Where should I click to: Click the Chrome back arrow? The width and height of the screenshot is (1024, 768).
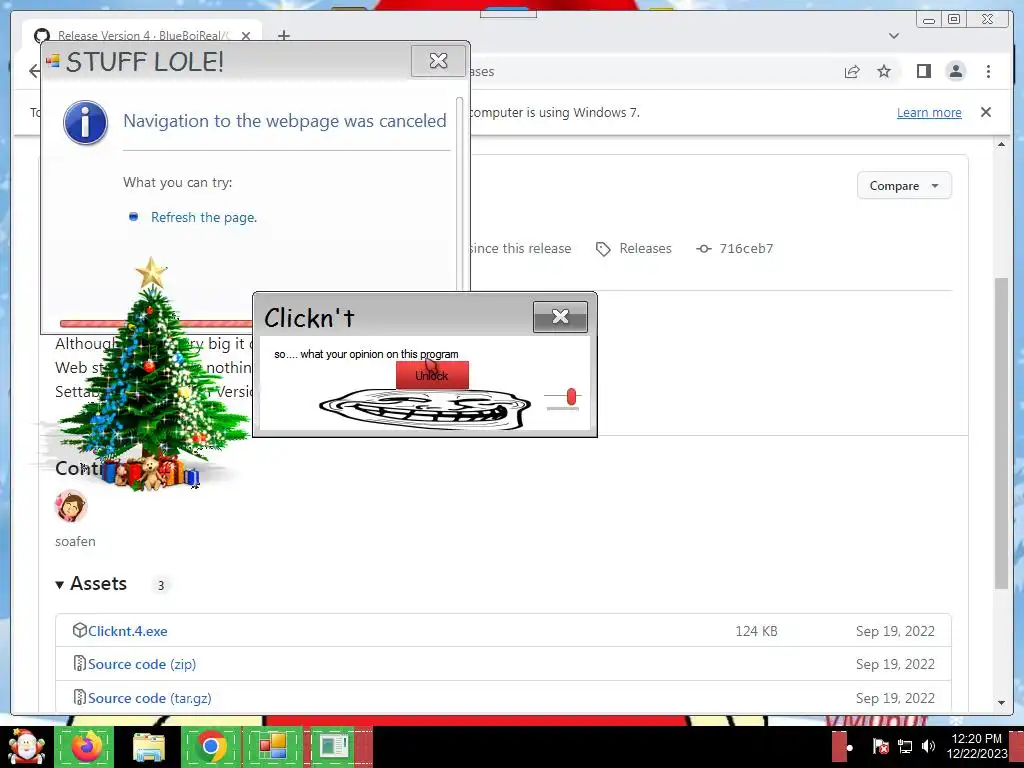[35, 71]
